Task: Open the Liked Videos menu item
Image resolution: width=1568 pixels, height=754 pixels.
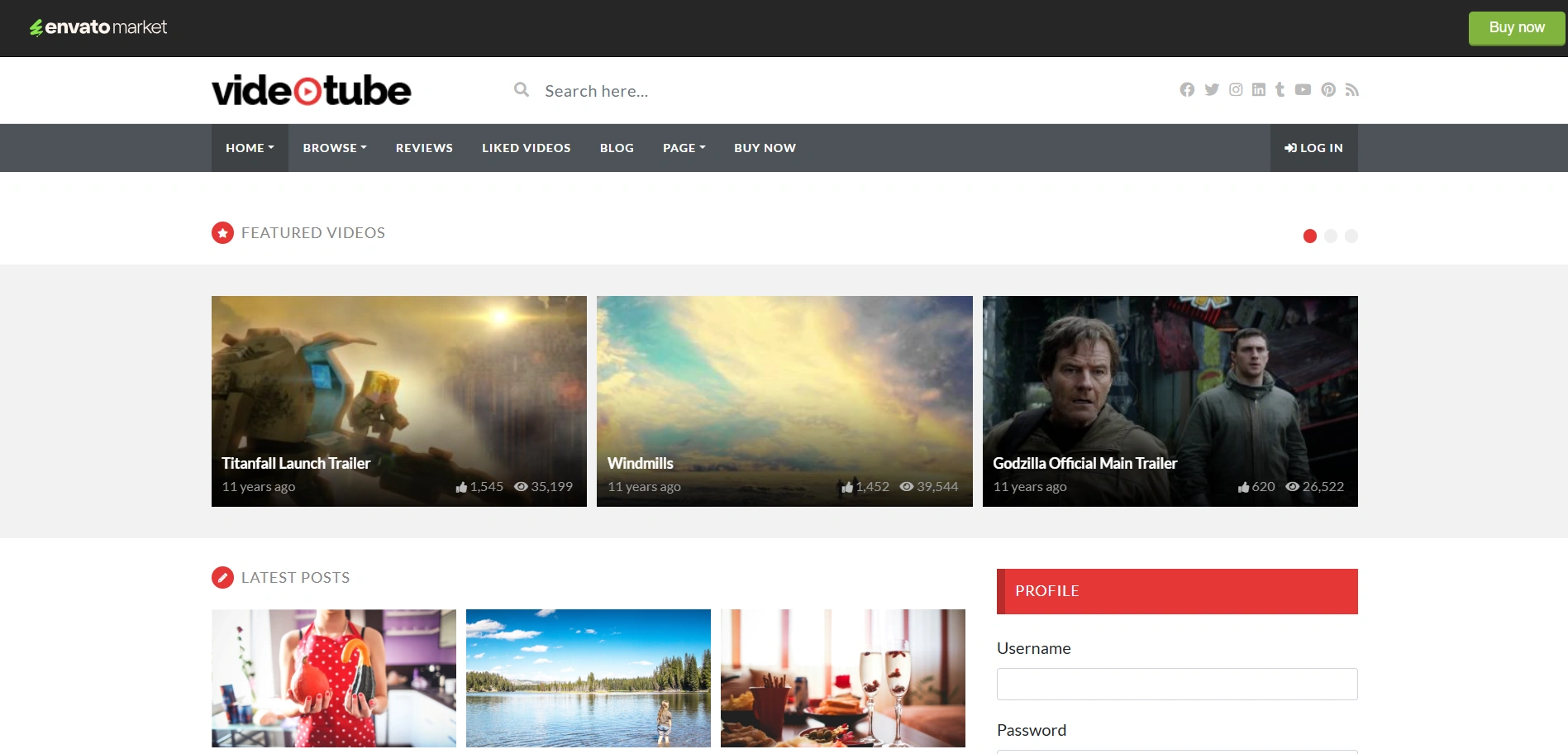Action: [527, 148]
